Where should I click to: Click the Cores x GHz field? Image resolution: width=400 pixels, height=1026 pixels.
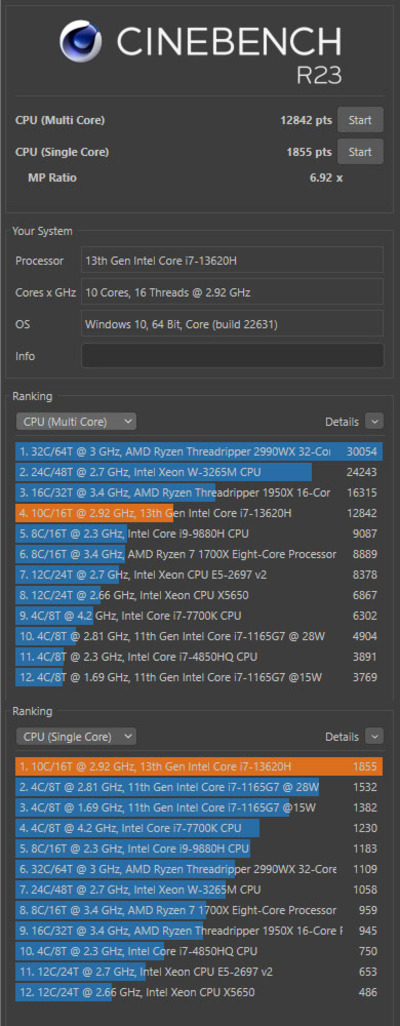[x=232, y=292]
